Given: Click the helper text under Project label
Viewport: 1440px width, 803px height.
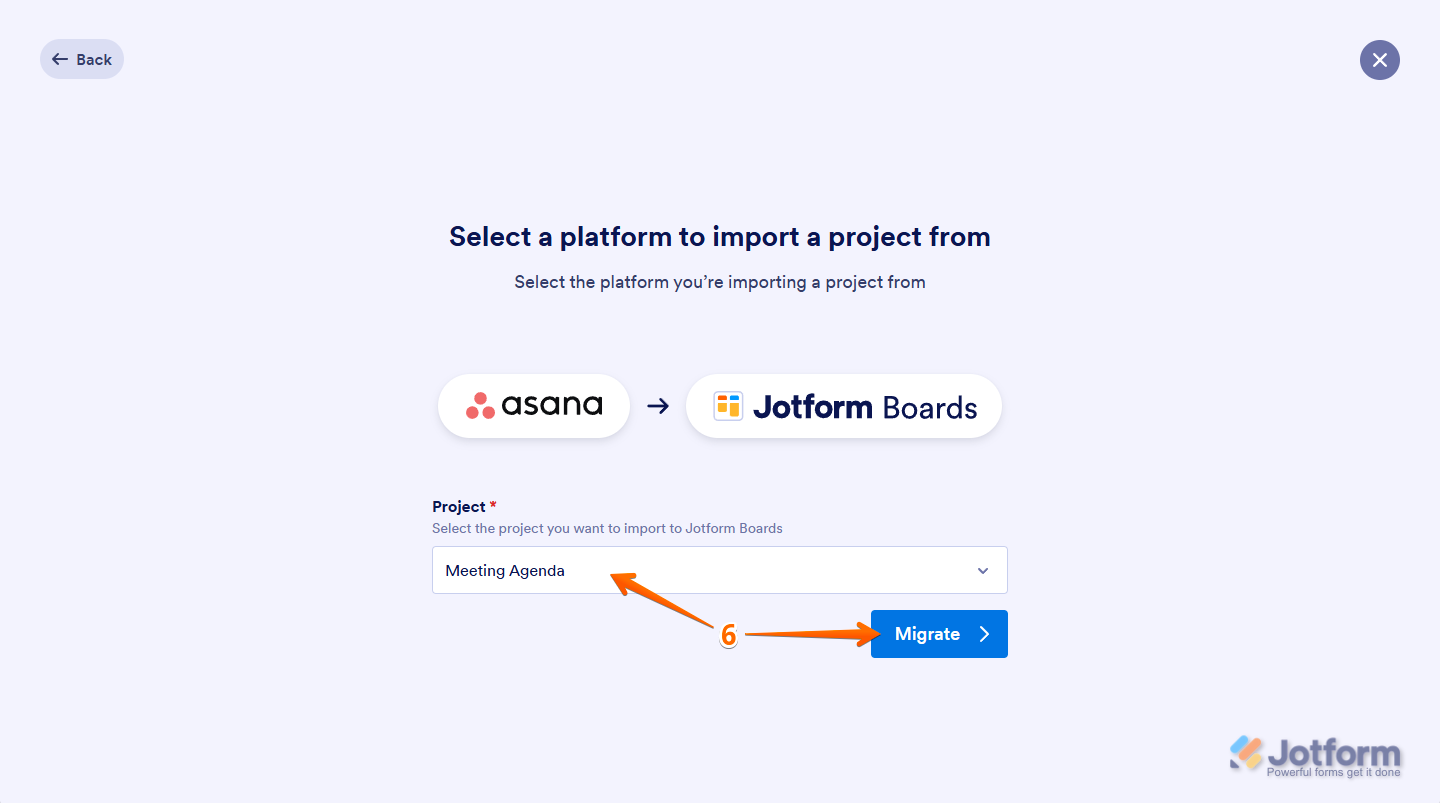Looking at the screenshot, I should [607, 528].
